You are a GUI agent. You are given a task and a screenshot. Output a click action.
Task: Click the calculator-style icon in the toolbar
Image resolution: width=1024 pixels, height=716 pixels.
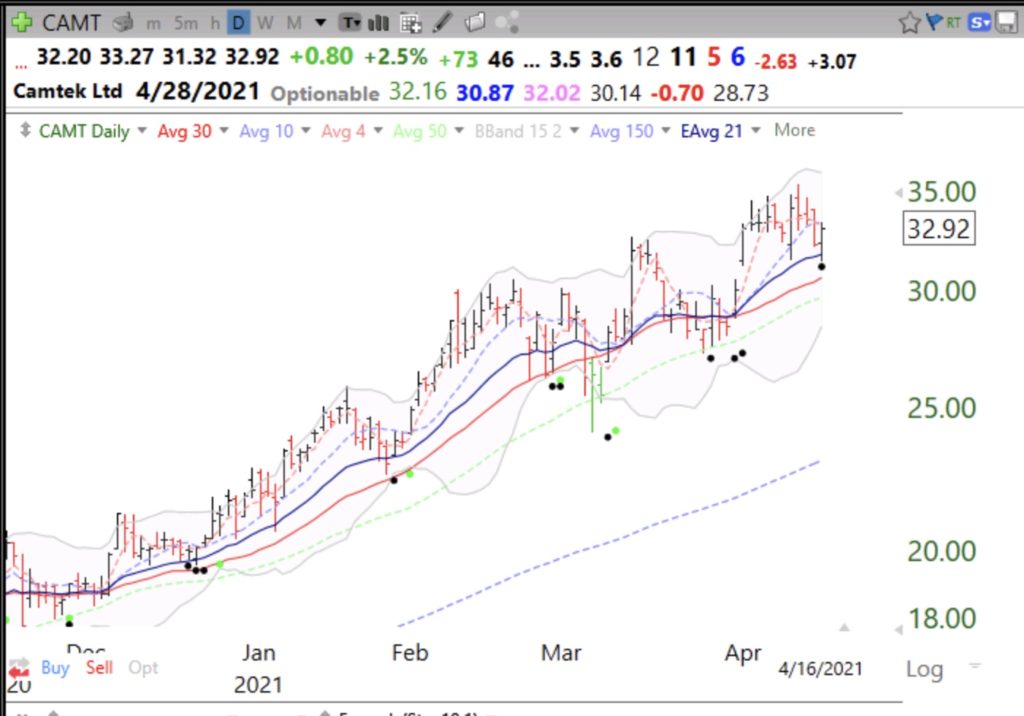point(410,22)
